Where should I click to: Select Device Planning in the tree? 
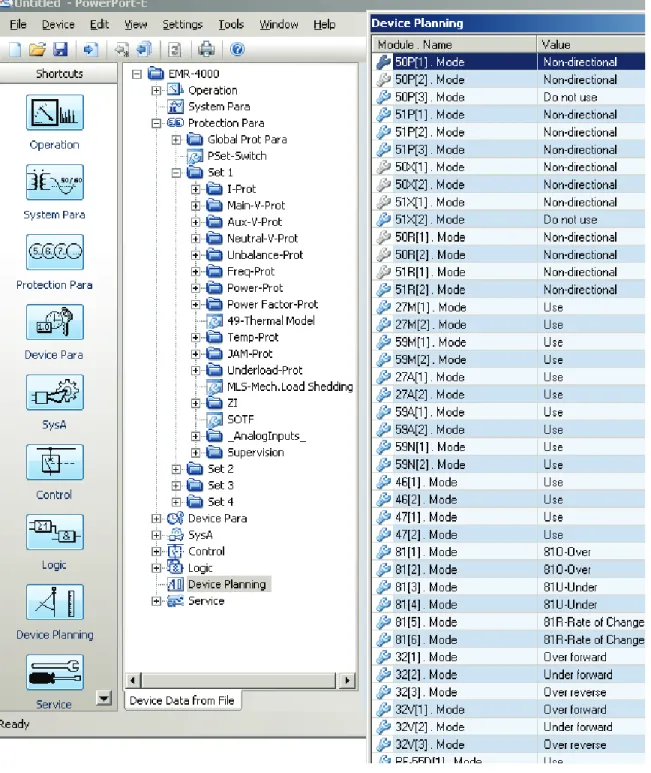tap(227, 585)
